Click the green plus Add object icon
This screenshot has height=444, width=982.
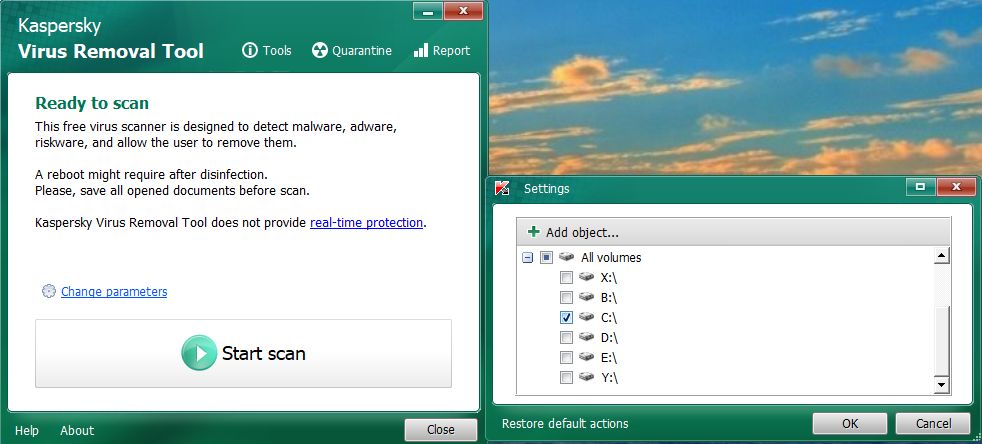[534, 232]
